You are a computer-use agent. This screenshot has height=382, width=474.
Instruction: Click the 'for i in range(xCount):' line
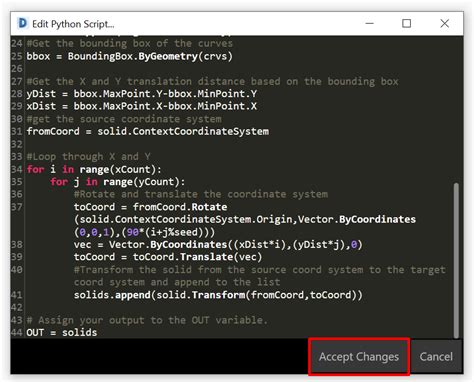(x=94, y=169)
